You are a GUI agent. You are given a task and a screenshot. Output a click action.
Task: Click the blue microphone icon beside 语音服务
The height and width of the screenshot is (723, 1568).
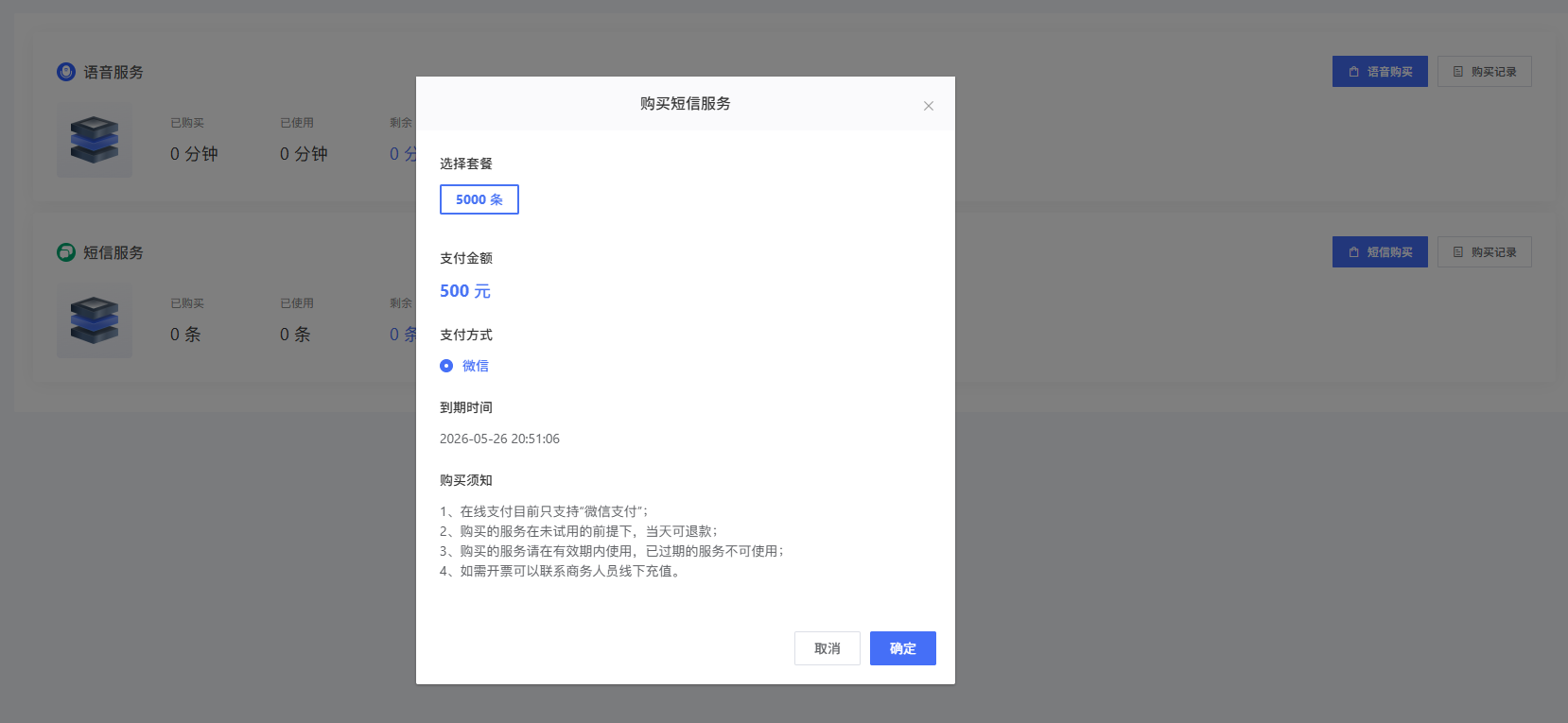tap(66, 72)
